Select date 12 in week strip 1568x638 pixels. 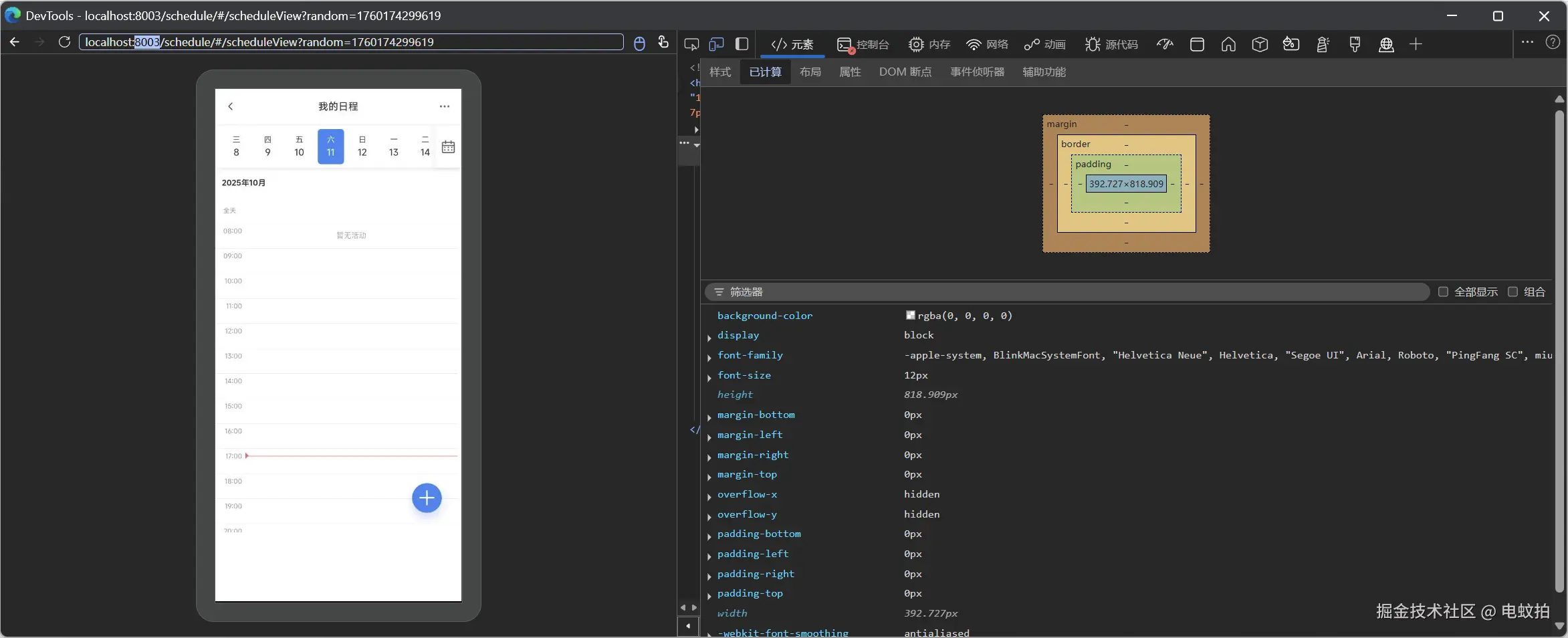pyautogui.click(x=362, y=146)
